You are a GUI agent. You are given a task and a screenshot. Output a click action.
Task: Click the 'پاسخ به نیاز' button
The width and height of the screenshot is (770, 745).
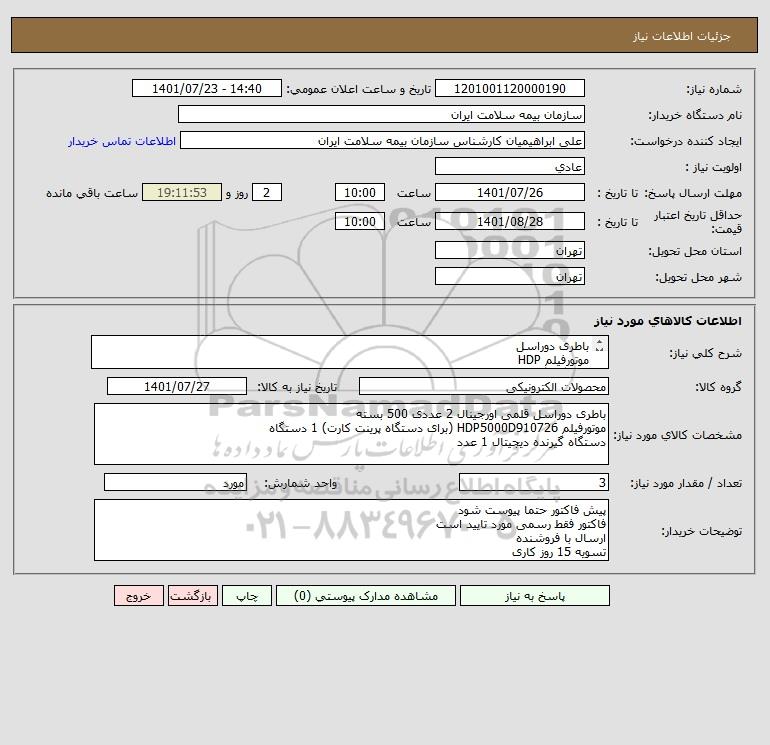pyautogui.click(x=535, y=596)
